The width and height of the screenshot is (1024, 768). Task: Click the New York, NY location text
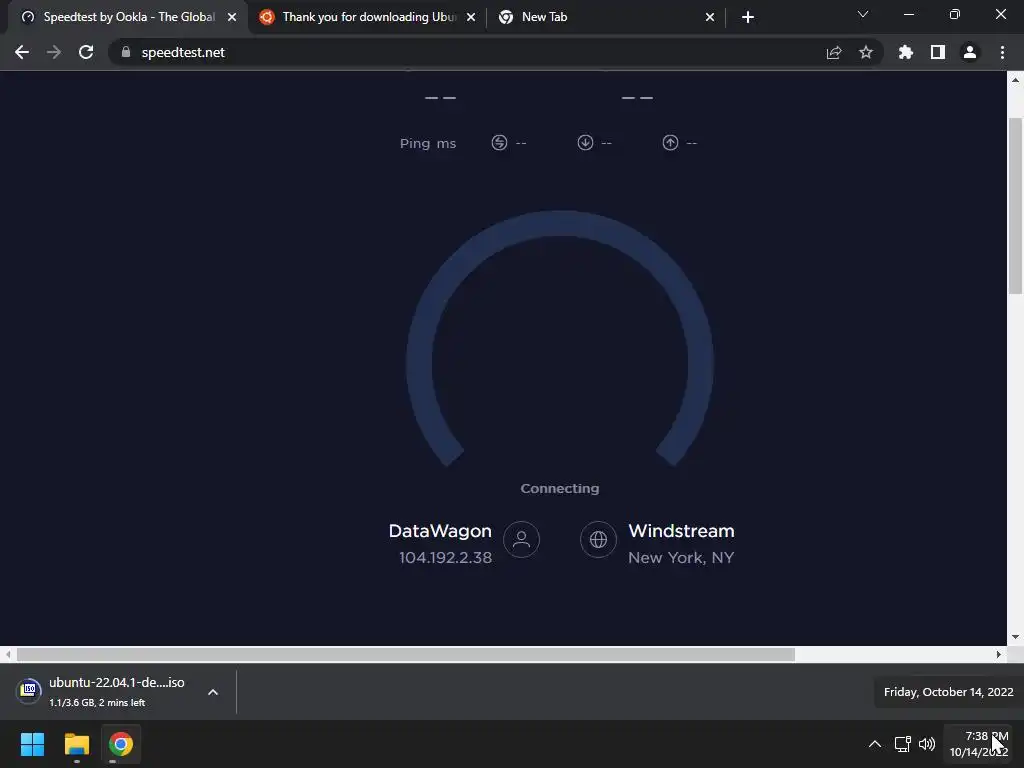click(x=681, y=558)
